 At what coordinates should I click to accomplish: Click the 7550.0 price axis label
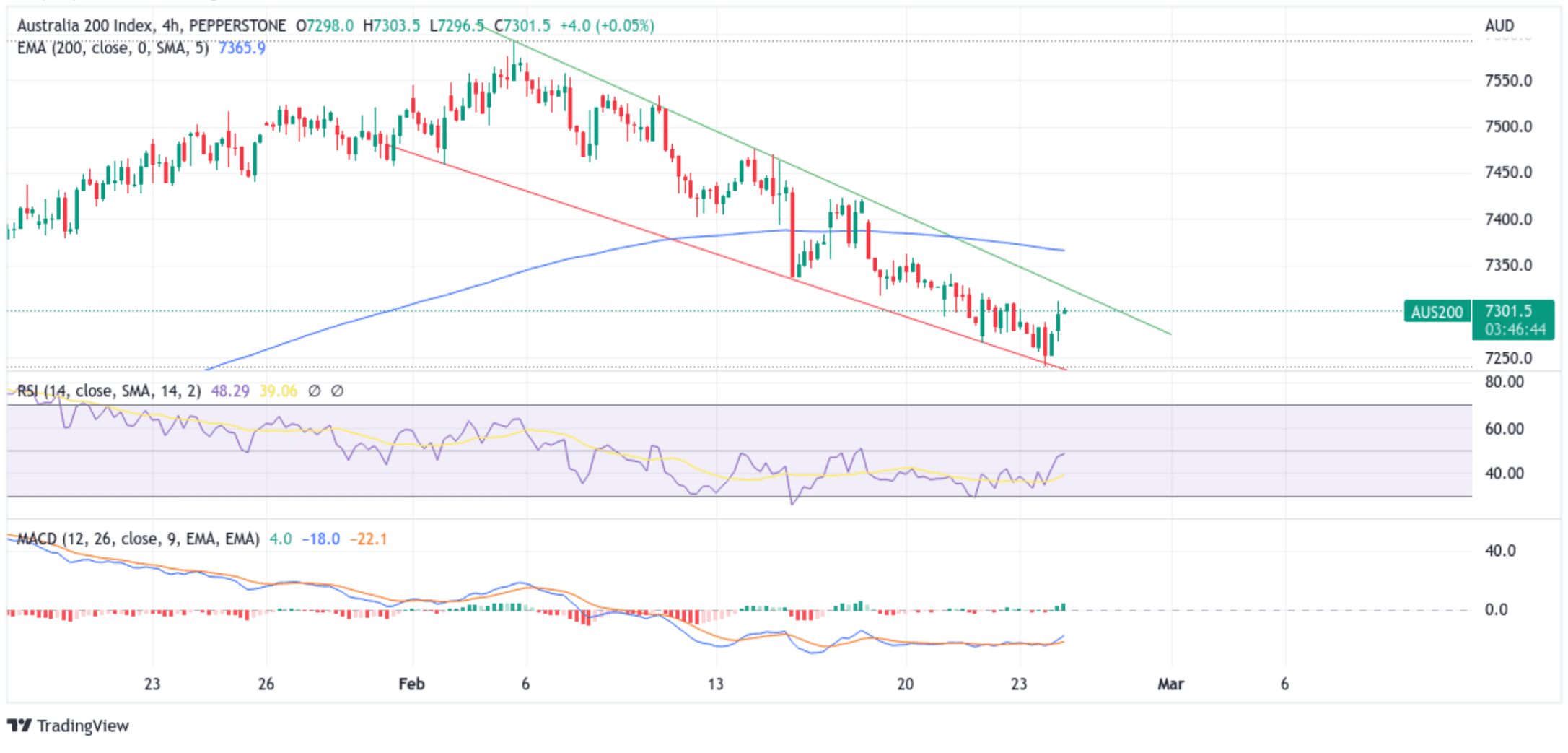1508,81
